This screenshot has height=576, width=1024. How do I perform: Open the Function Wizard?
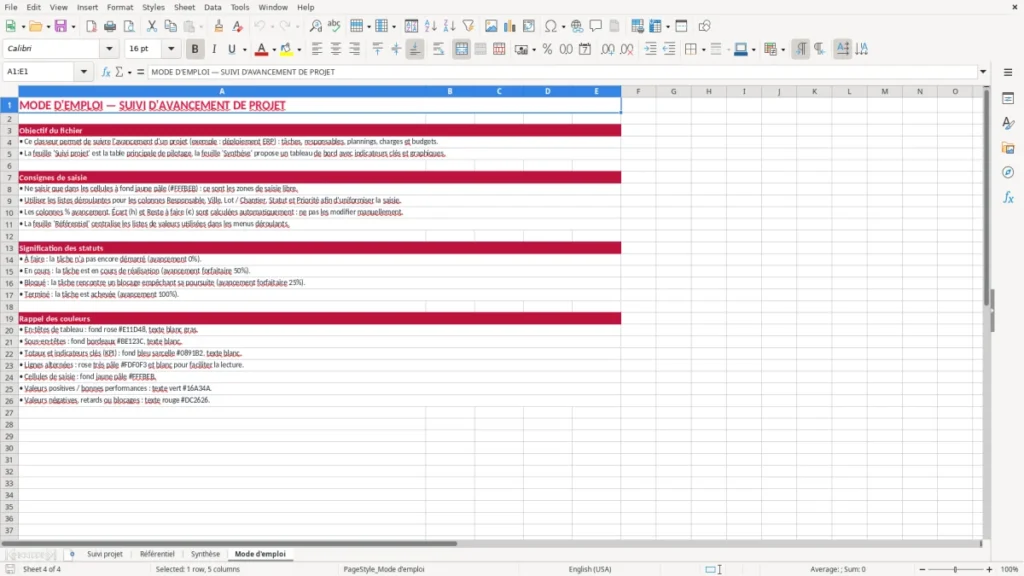tap(106, 72)
